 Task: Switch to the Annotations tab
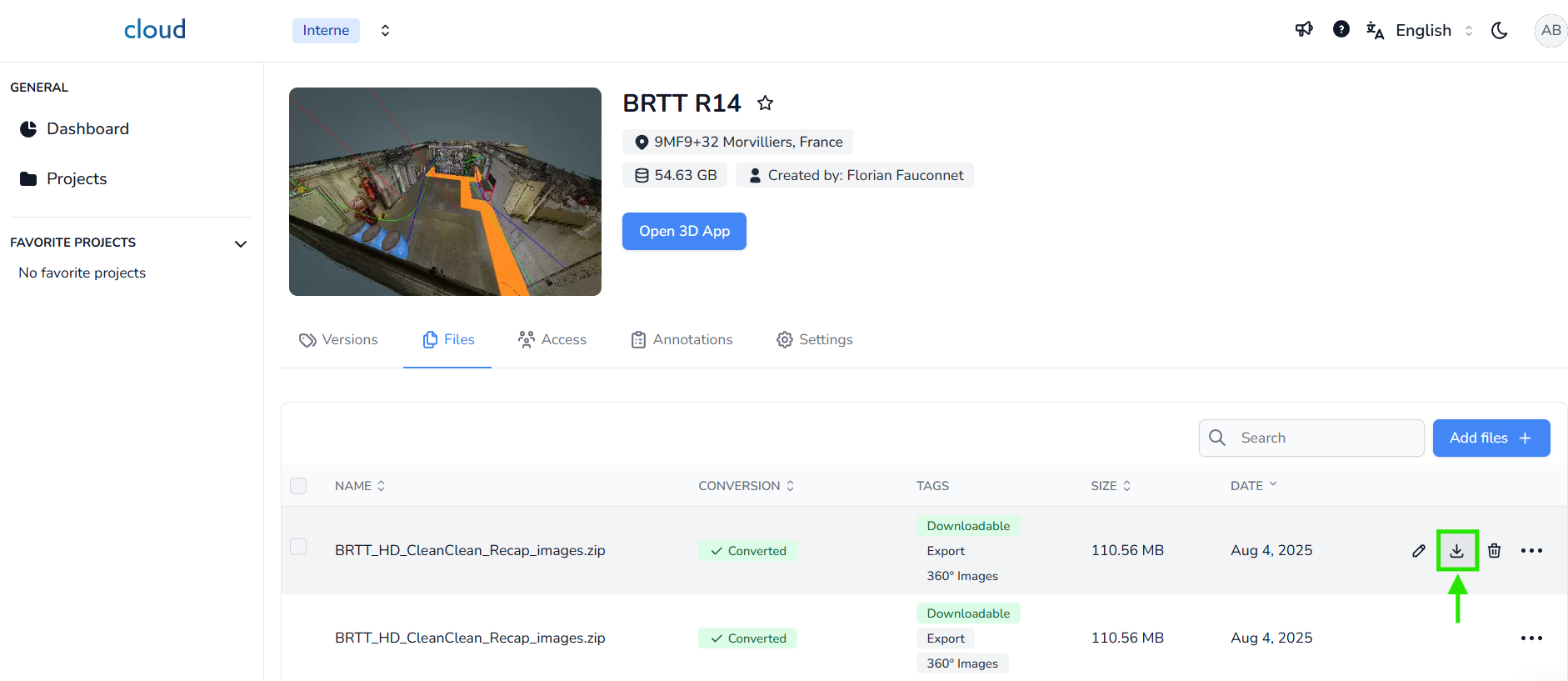pos(682,340)
